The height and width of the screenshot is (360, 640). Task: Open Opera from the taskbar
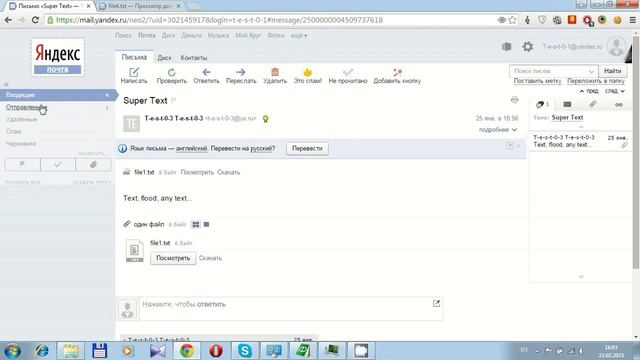216,351
